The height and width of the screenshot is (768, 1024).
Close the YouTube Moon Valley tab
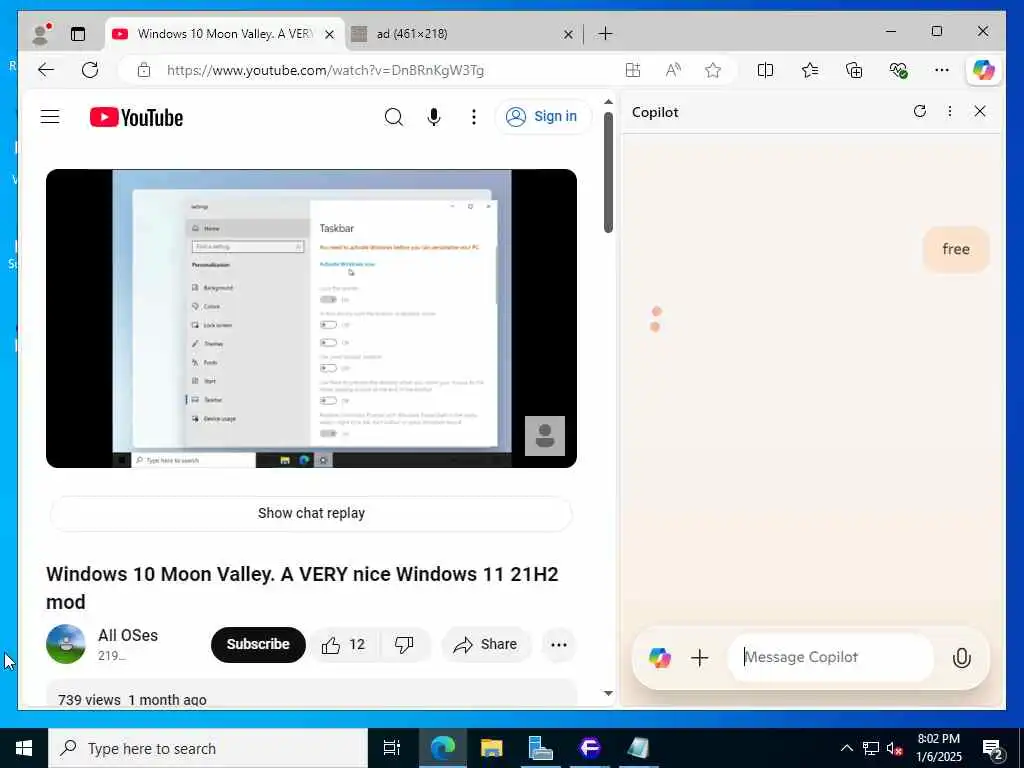coord(330,34)
